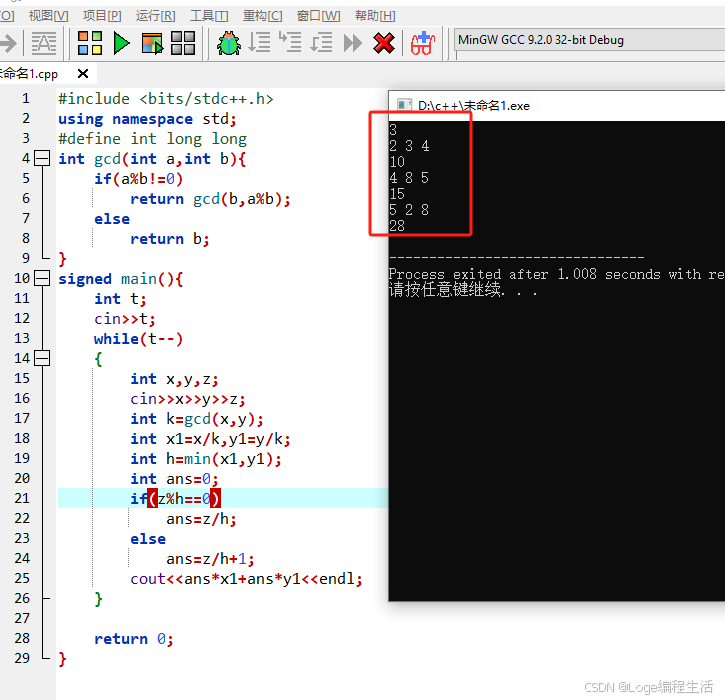The width and height of the screenshot is (725, 700).
Task: Click the 'ans=z/h+1;' code line
Action: point(210,559)
